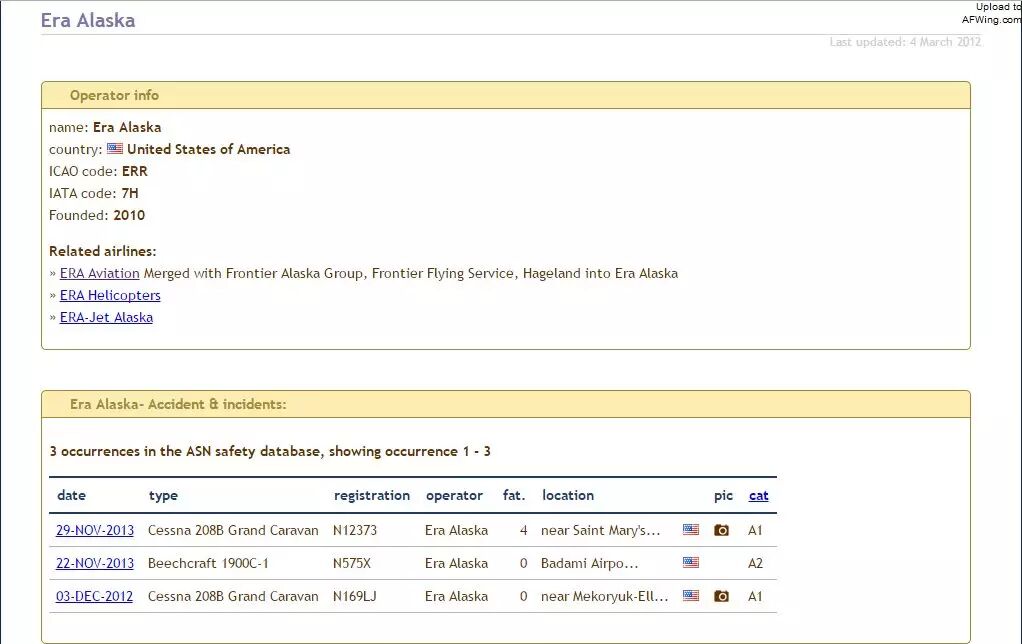Viewport: 1022px width, 644px height.
Task: Click the registration column header
Action: [x=372, y=496]
